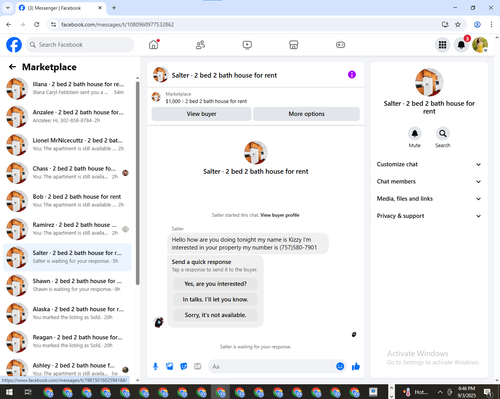The height and width of the screenshot is (399, 500).
Task: Expand the Customize chat section
Action: coord(429,164)
